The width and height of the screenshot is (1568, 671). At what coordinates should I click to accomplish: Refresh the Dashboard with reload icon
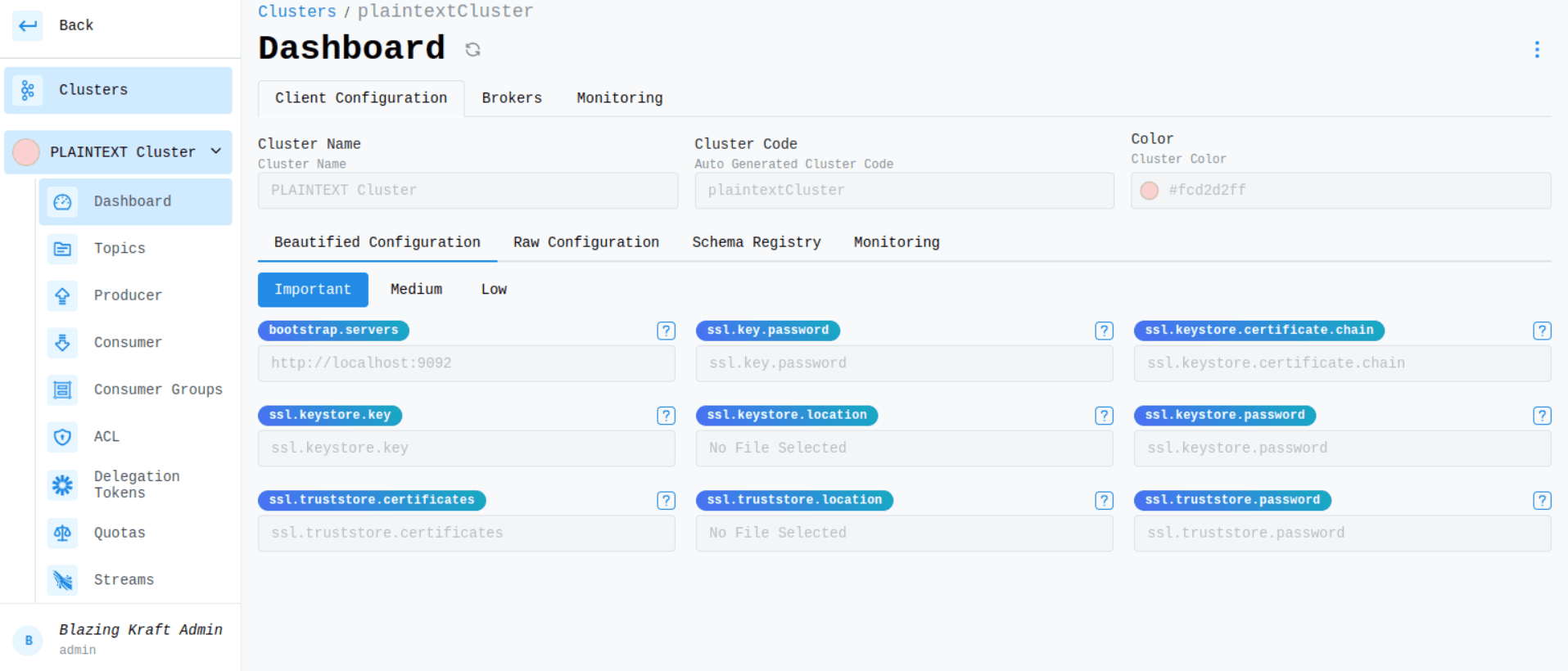472,50
